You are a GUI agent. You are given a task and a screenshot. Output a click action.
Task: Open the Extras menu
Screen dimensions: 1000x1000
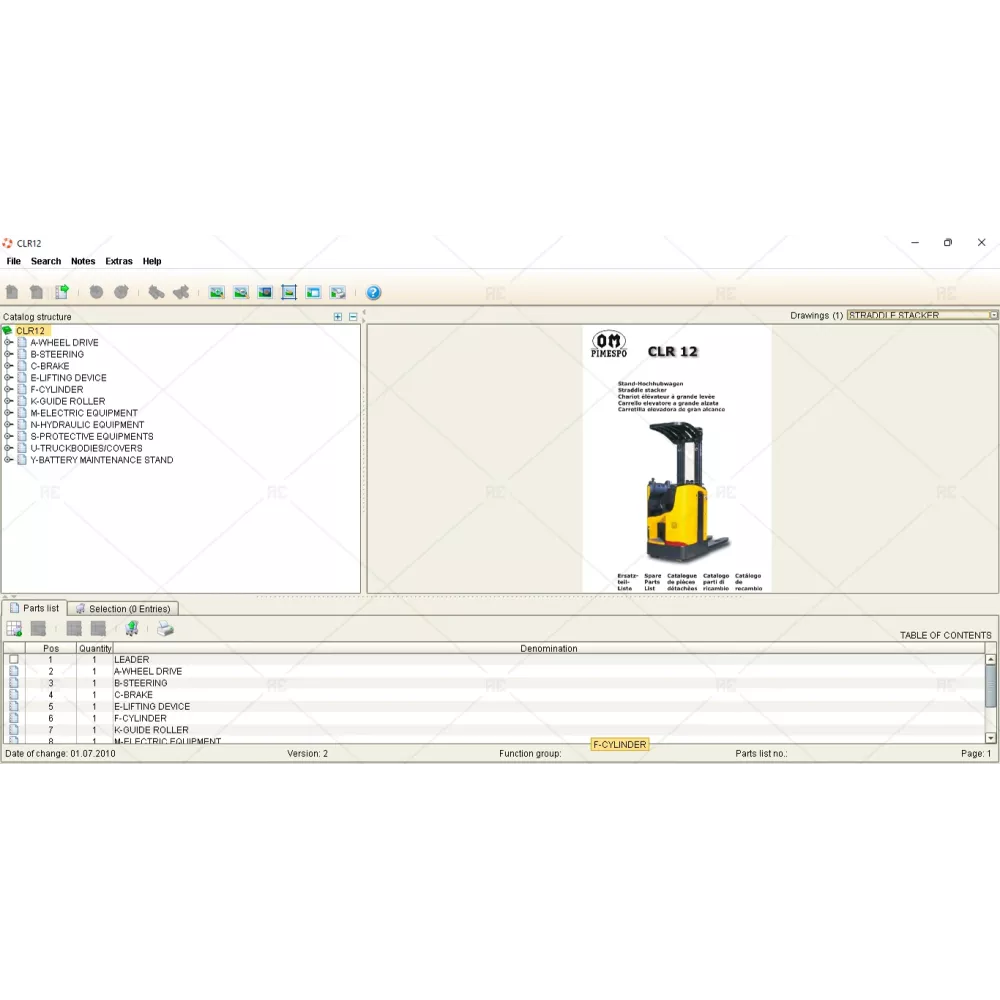[x=118, y=261]
